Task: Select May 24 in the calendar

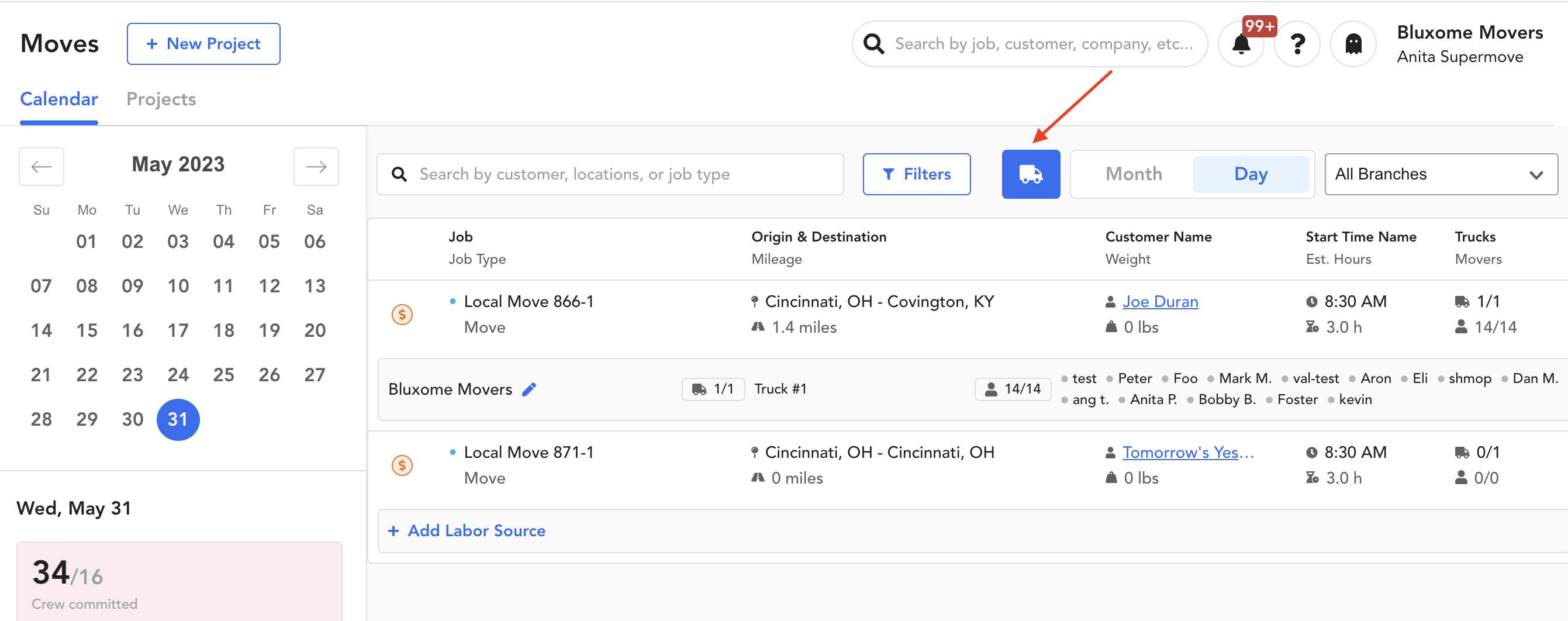Action: click(x=178, y=374)
